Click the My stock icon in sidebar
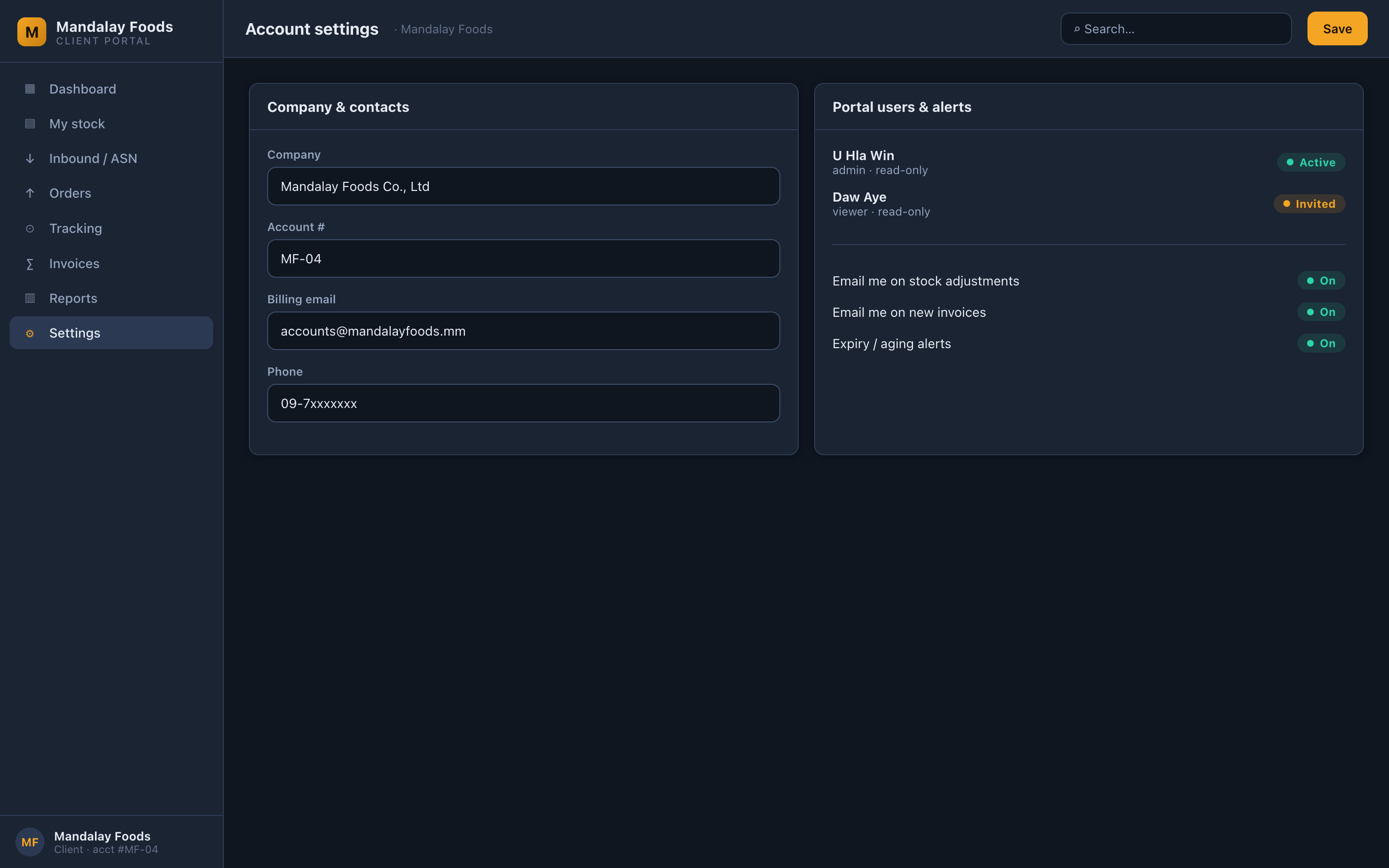The image size is (1389, 868). coord(30,124)
